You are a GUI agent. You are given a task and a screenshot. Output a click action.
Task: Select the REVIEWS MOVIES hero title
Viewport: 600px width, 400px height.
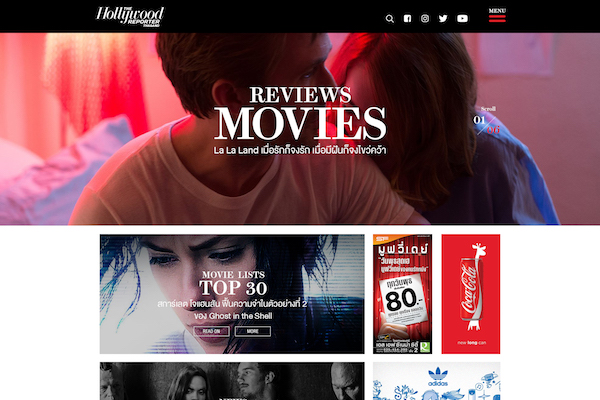coord(300,114)
